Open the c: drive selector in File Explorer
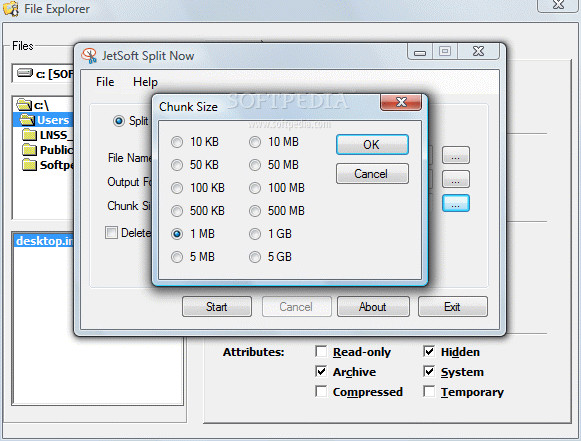The width and height of the screenshot is (581, 441). pos(44,73)
